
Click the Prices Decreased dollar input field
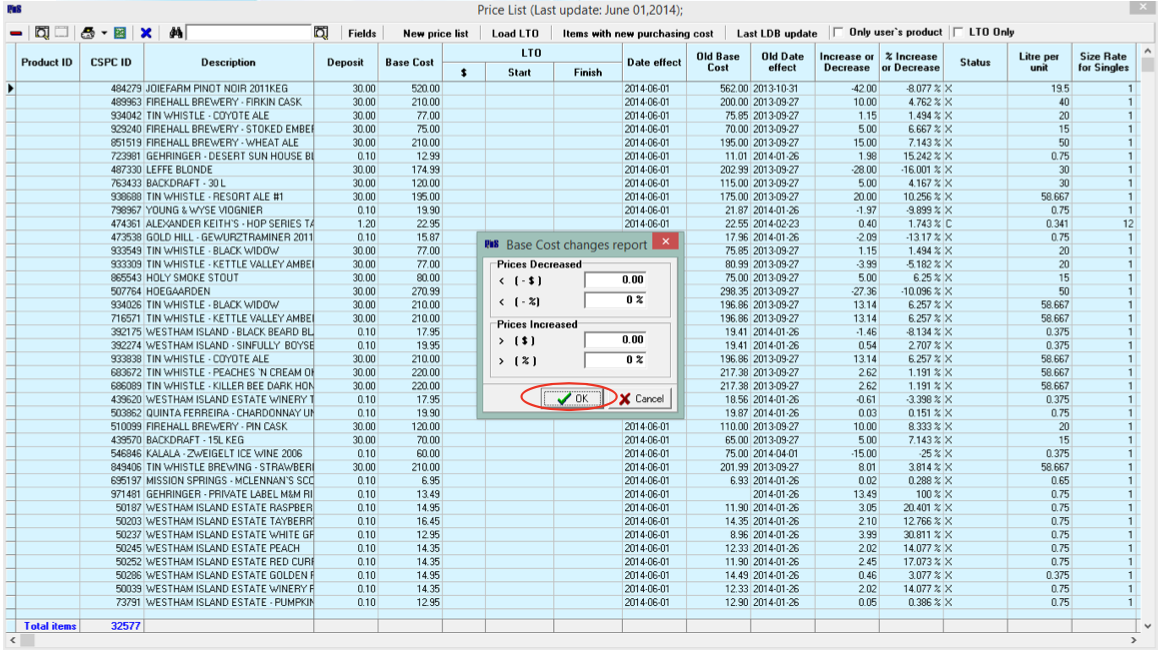coord(614,280)
